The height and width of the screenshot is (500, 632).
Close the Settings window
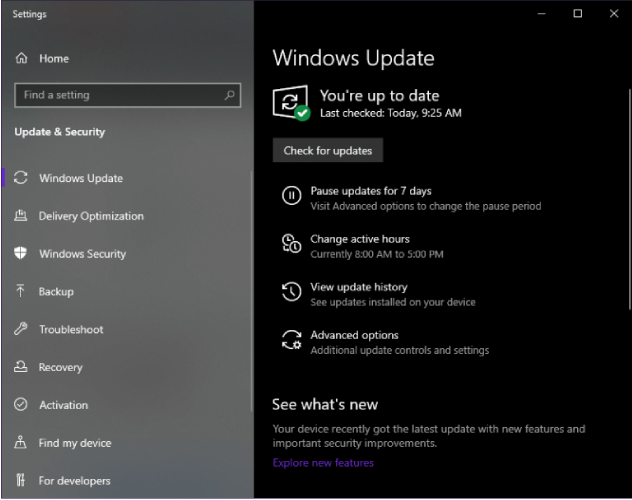(x=614, y=14)
